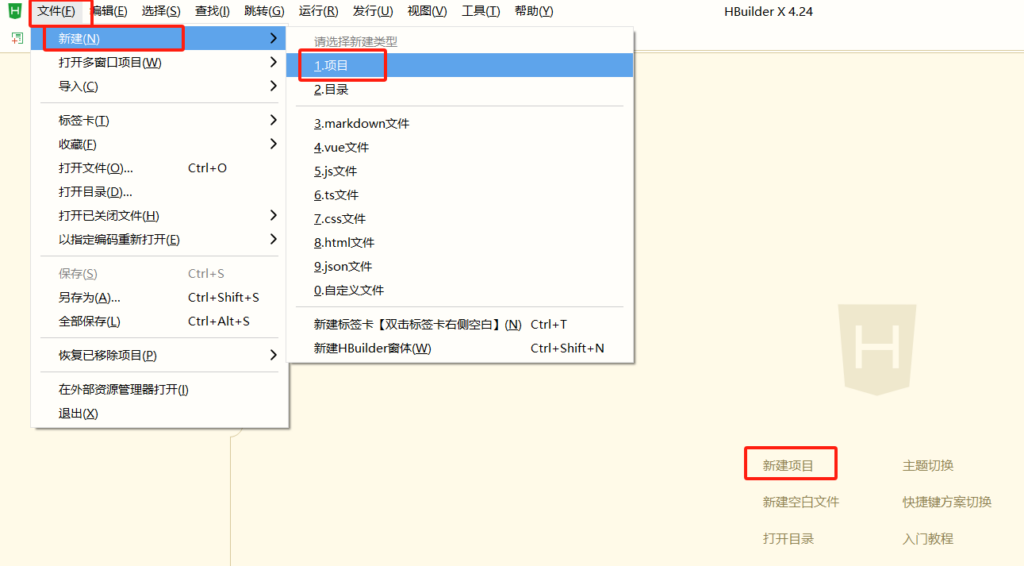Open the 文件(F) menu
Viewport: 1024px width, 566px height.
(x=56, y=11)
